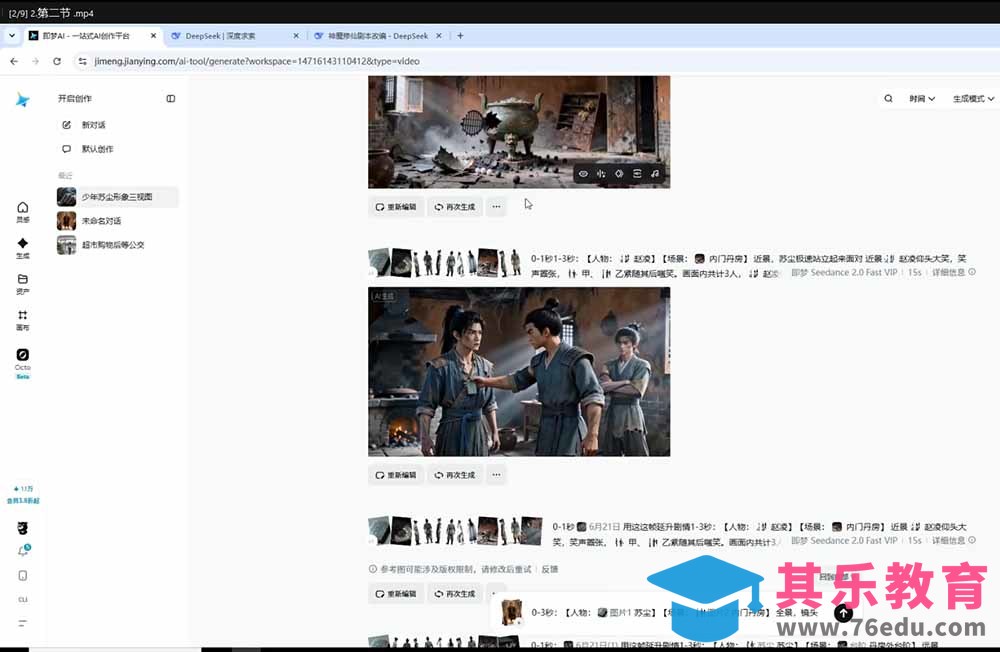
Task: Open the notifications bell
Action: [x=23, y=551]
